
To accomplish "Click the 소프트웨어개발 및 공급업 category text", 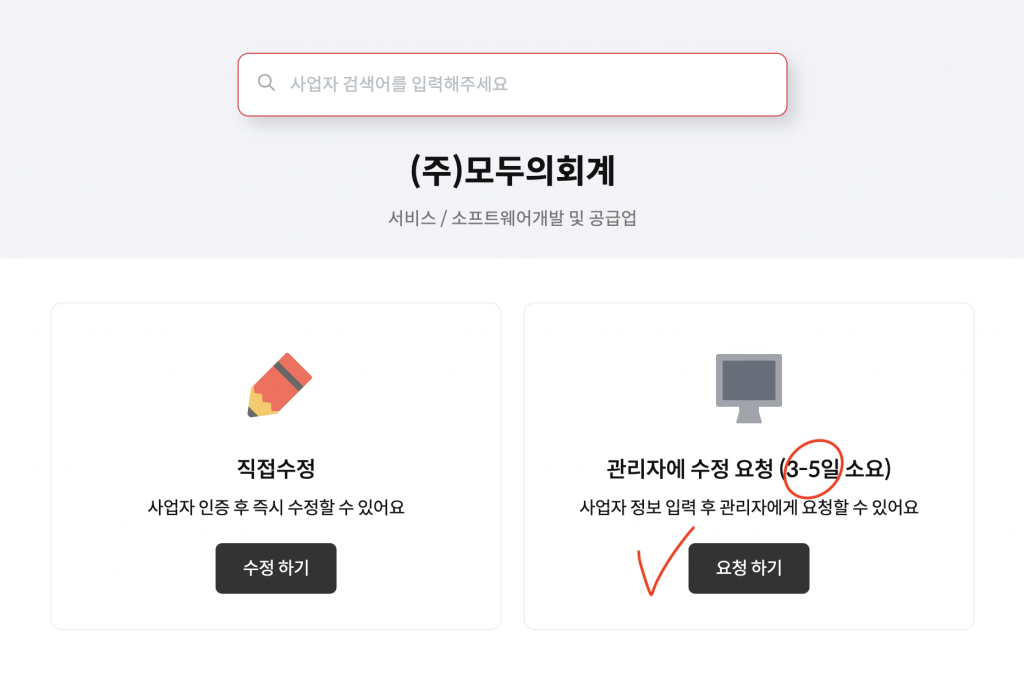I will tap(543, 218).
